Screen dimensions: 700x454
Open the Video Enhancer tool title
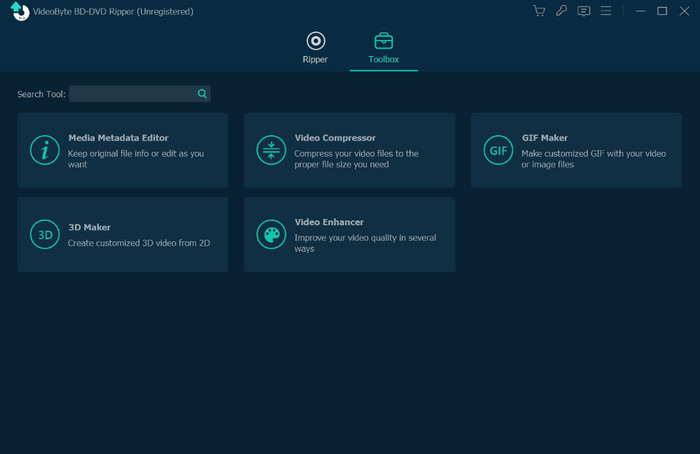(x=329, y=222)
